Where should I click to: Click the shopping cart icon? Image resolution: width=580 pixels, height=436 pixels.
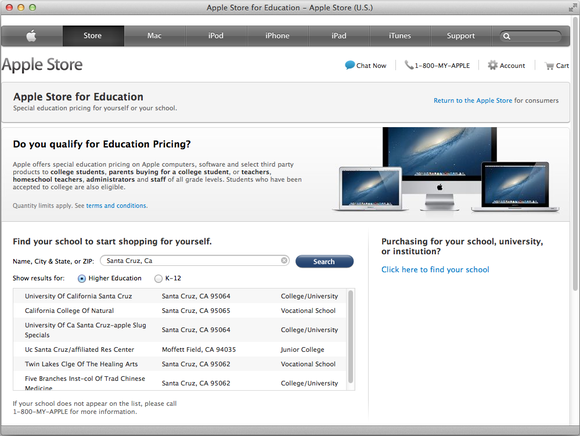[549, 66]
